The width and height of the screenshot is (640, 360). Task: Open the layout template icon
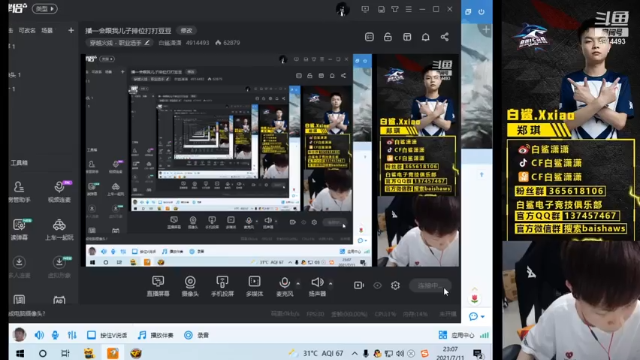pyautogui.click(x=407, y=37)
